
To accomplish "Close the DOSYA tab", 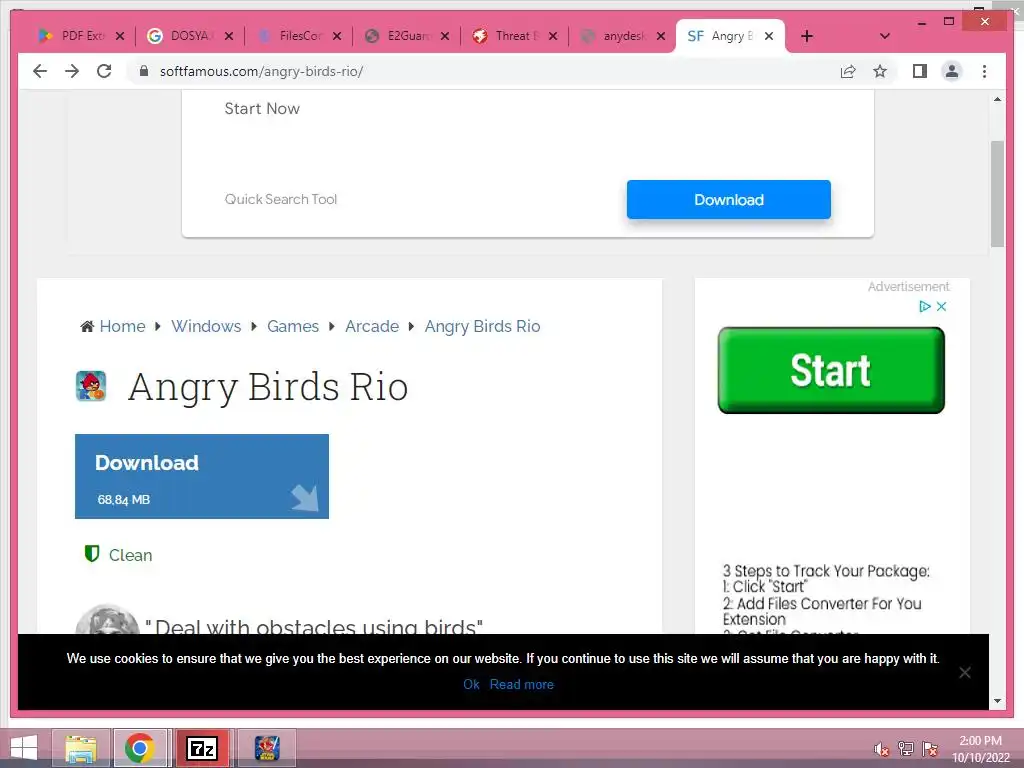I will point(229,36).
